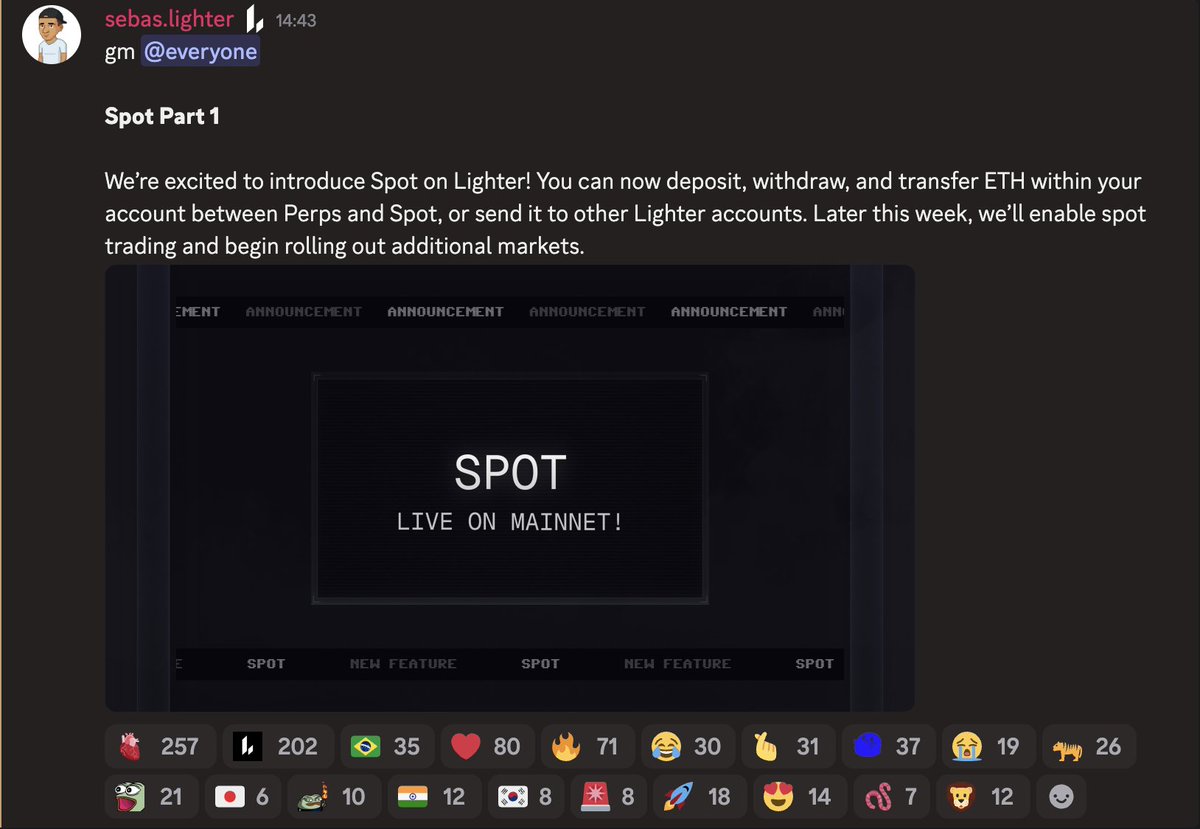Click the sebas.lighter username

point(169,19)
